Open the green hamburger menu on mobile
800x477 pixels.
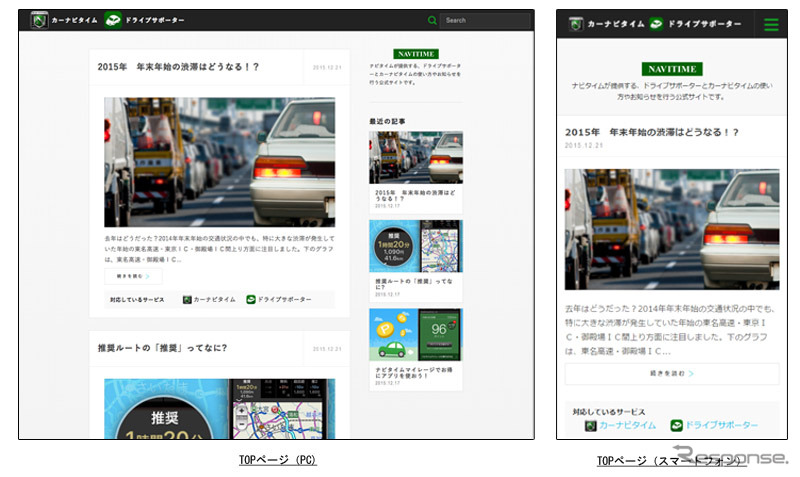click(x=771, y=25)
